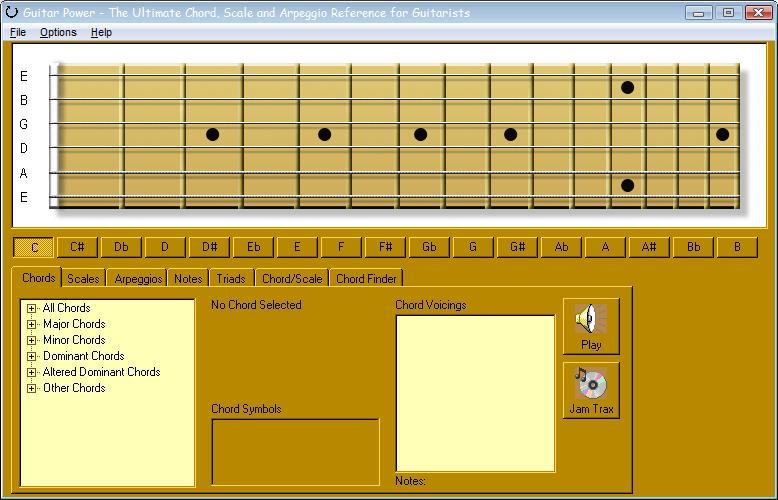778x500 pixels.
Task: Select root note D#
Action: 209,247
